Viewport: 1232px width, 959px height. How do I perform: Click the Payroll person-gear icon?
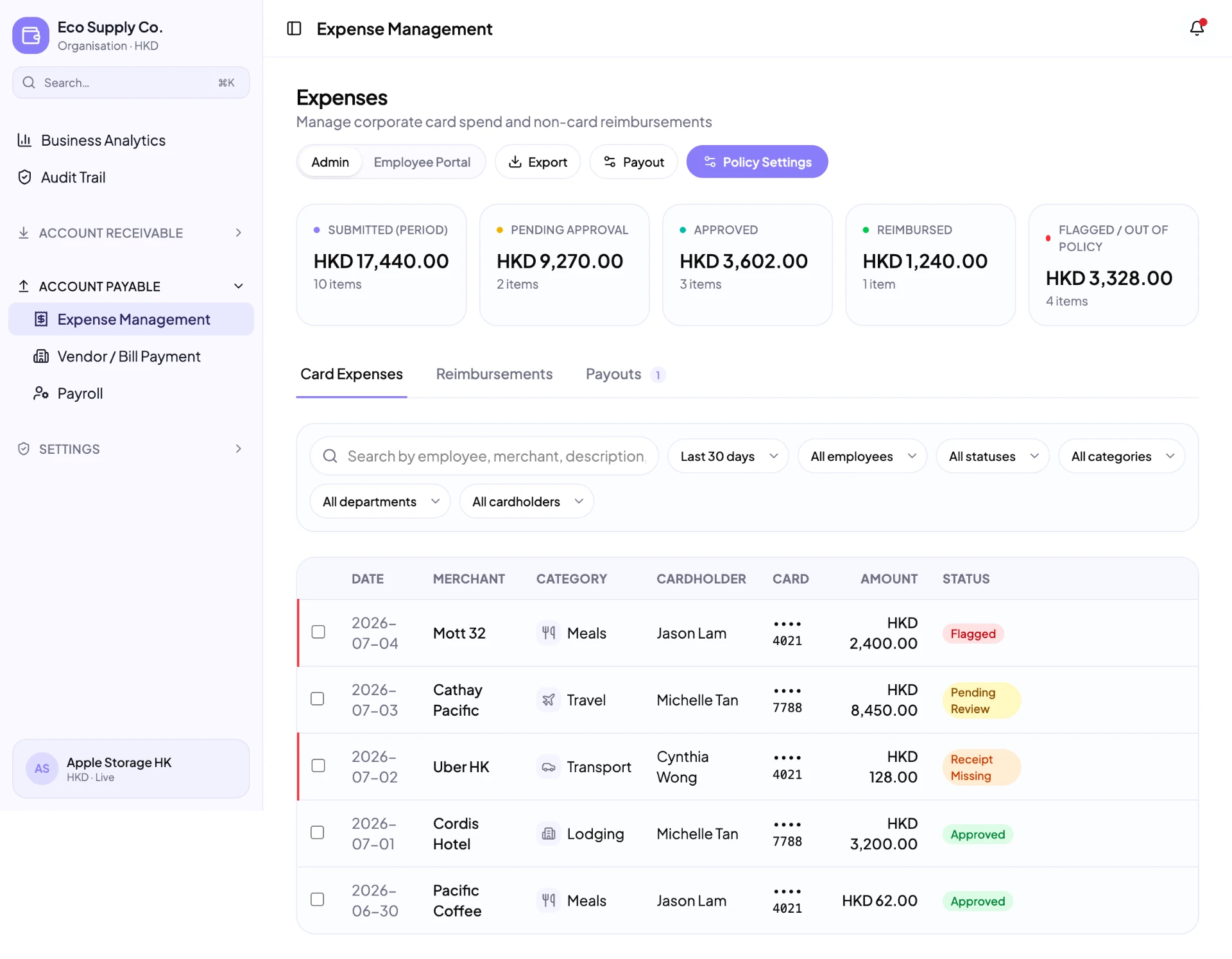coord(41,393)
